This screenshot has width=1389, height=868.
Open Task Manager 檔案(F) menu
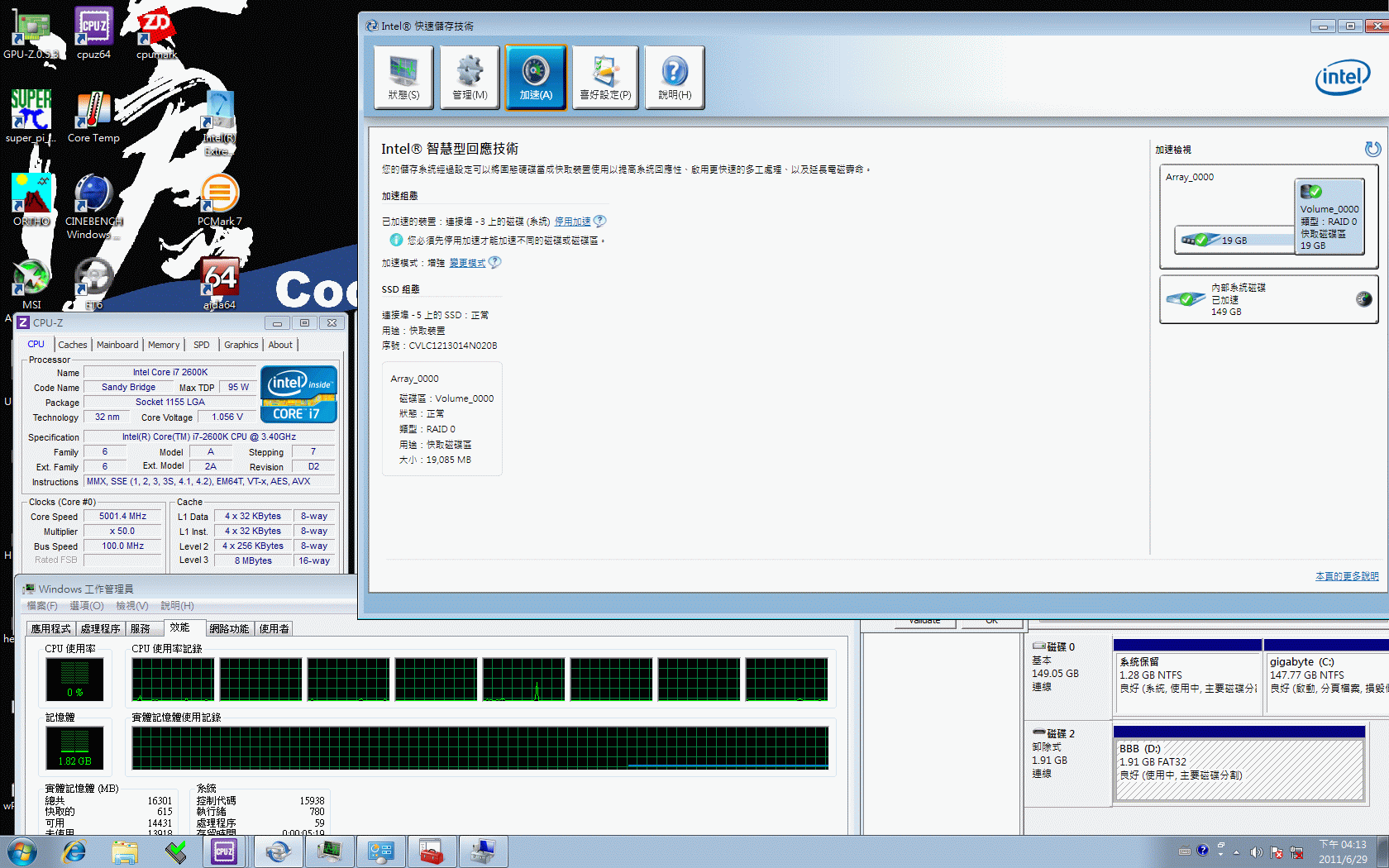pos(42,606)
